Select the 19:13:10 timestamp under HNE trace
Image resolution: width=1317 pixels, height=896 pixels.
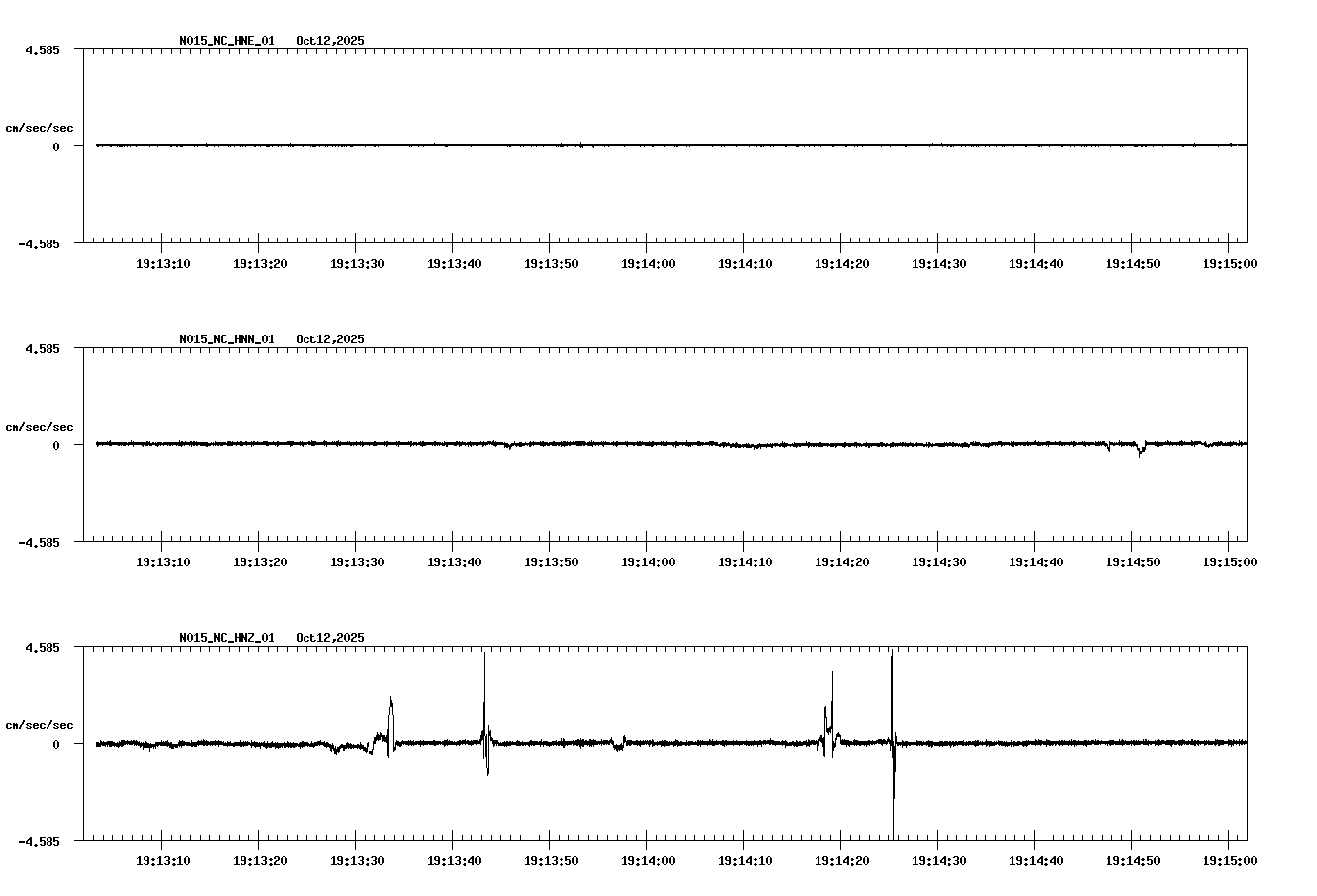pos(161,262)
